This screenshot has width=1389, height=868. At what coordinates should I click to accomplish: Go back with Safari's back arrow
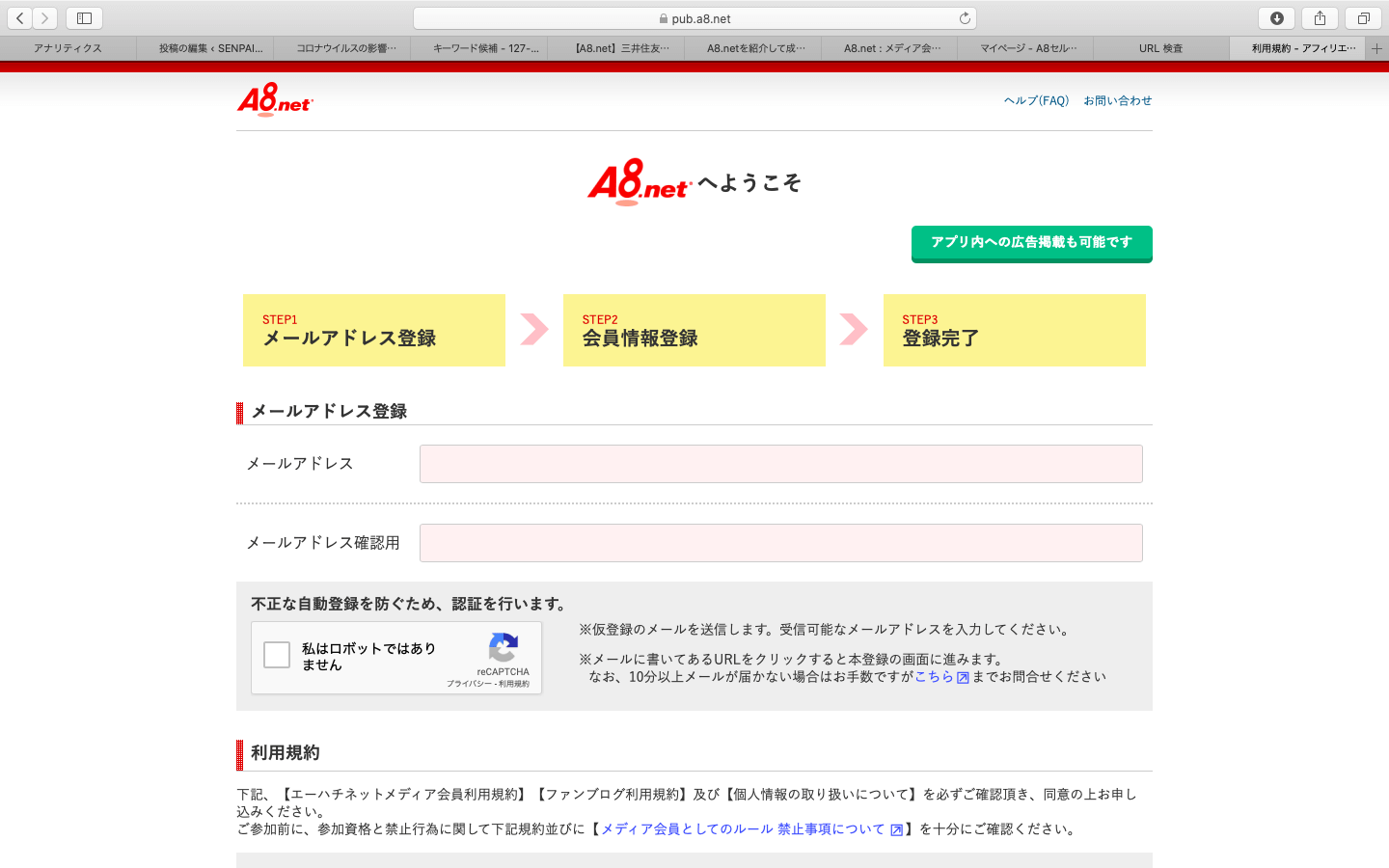(20, 18)
